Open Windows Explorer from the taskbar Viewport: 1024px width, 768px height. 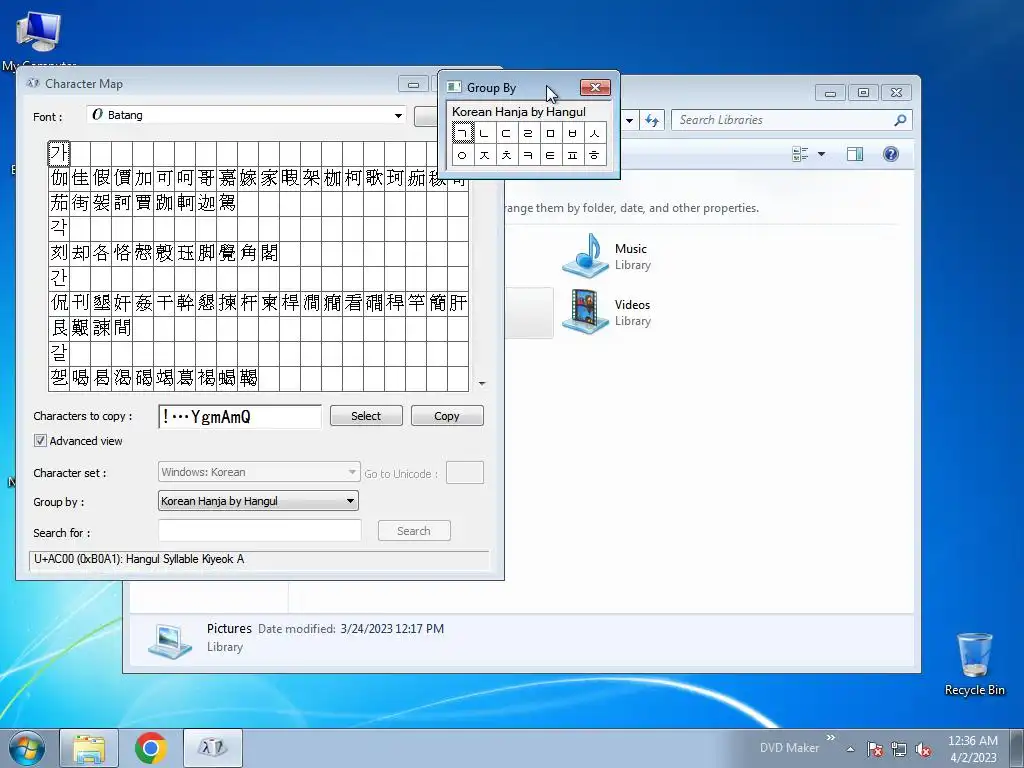(x=89, y=748)
